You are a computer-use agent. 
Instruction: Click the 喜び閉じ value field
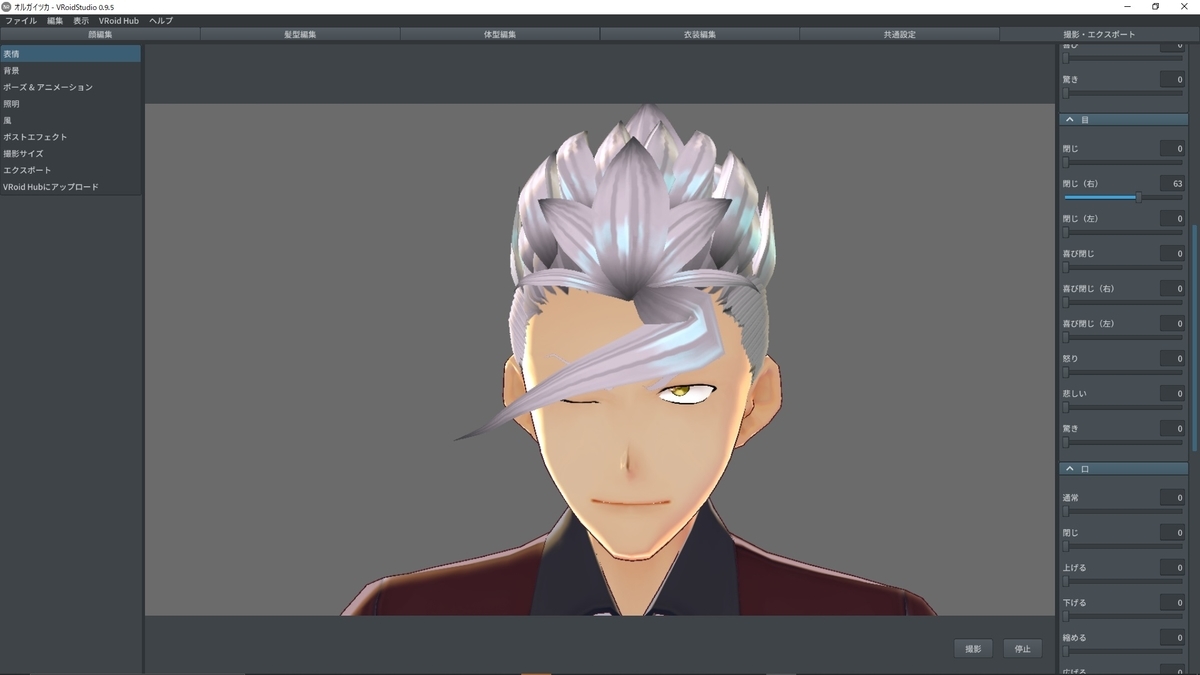tap(1173, 254)
